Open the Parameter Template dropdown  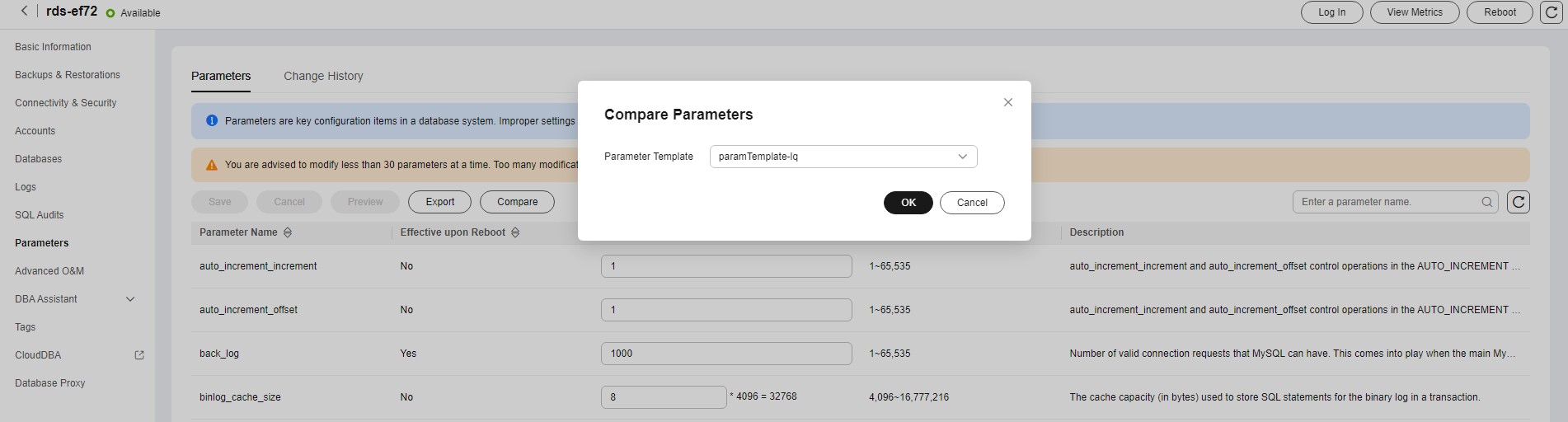[x=843, y=157]
